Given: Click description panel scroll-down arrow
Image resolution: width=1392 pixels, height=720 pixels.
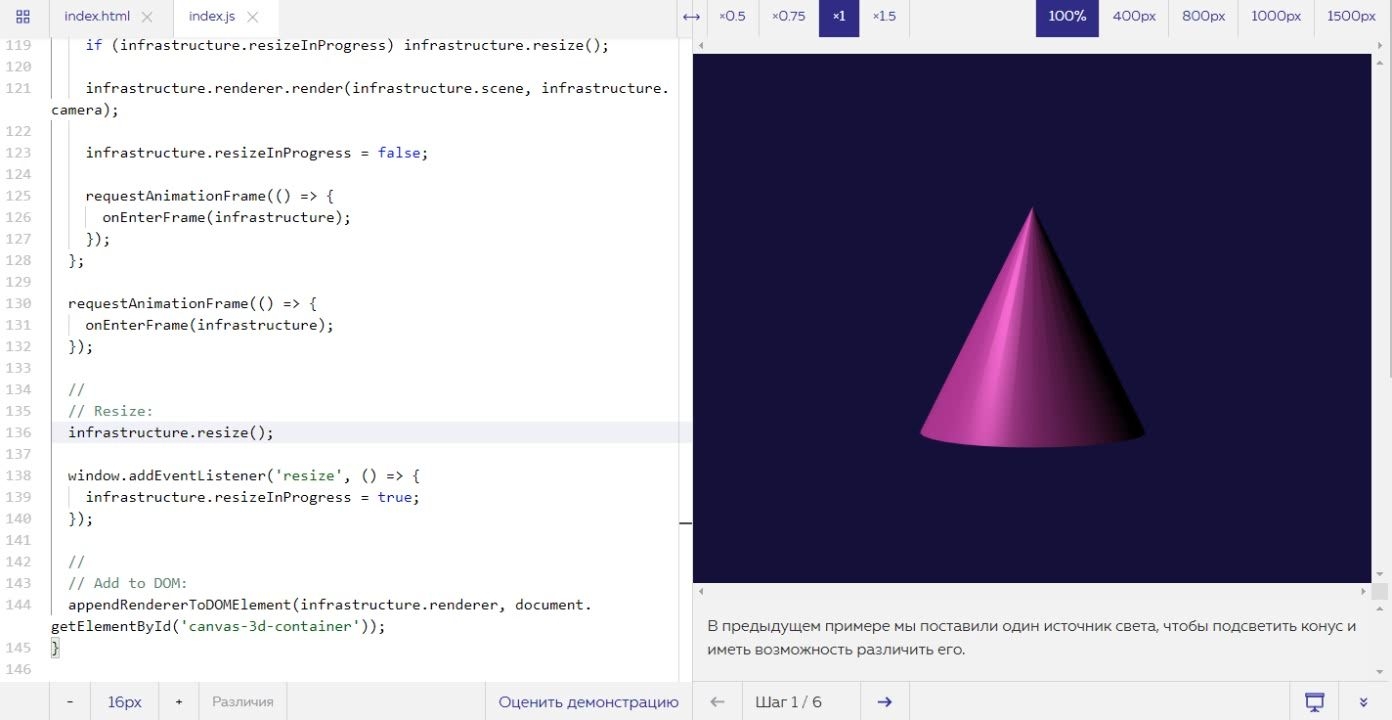Looking at the screenshot, I should (x=1380, y=672).
